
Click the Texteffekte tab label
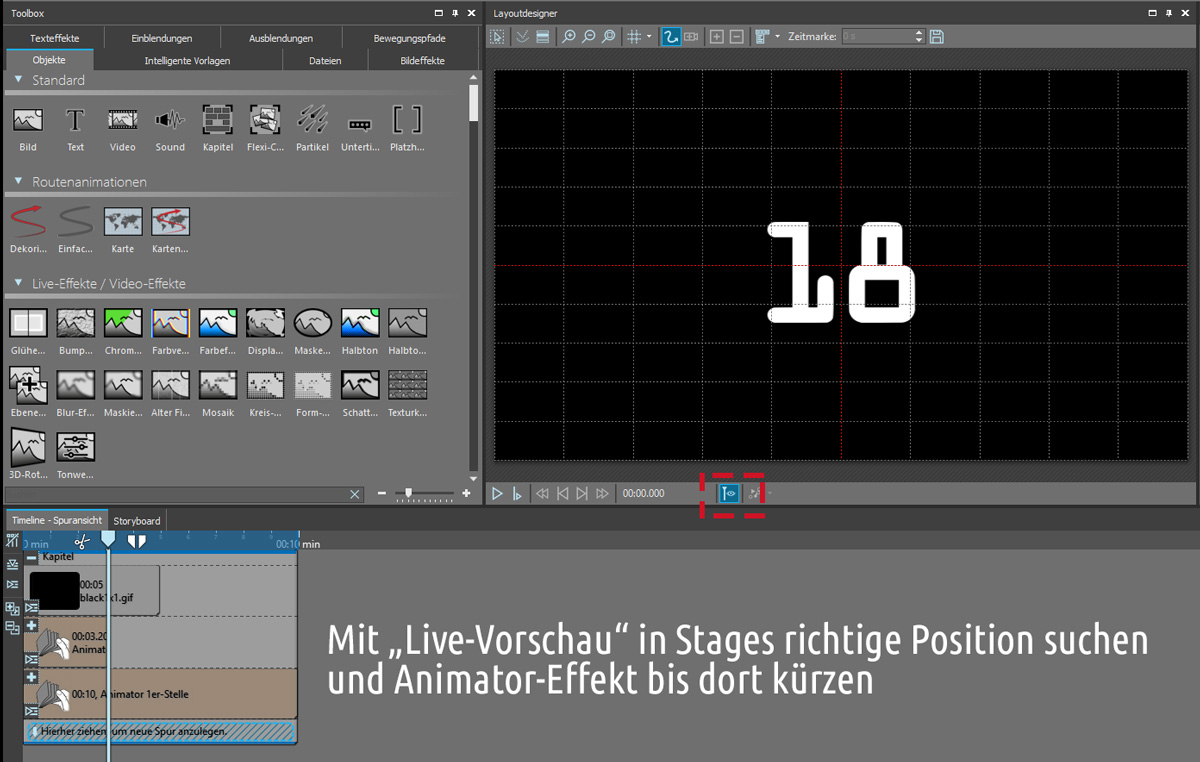[x=54, y=38]
